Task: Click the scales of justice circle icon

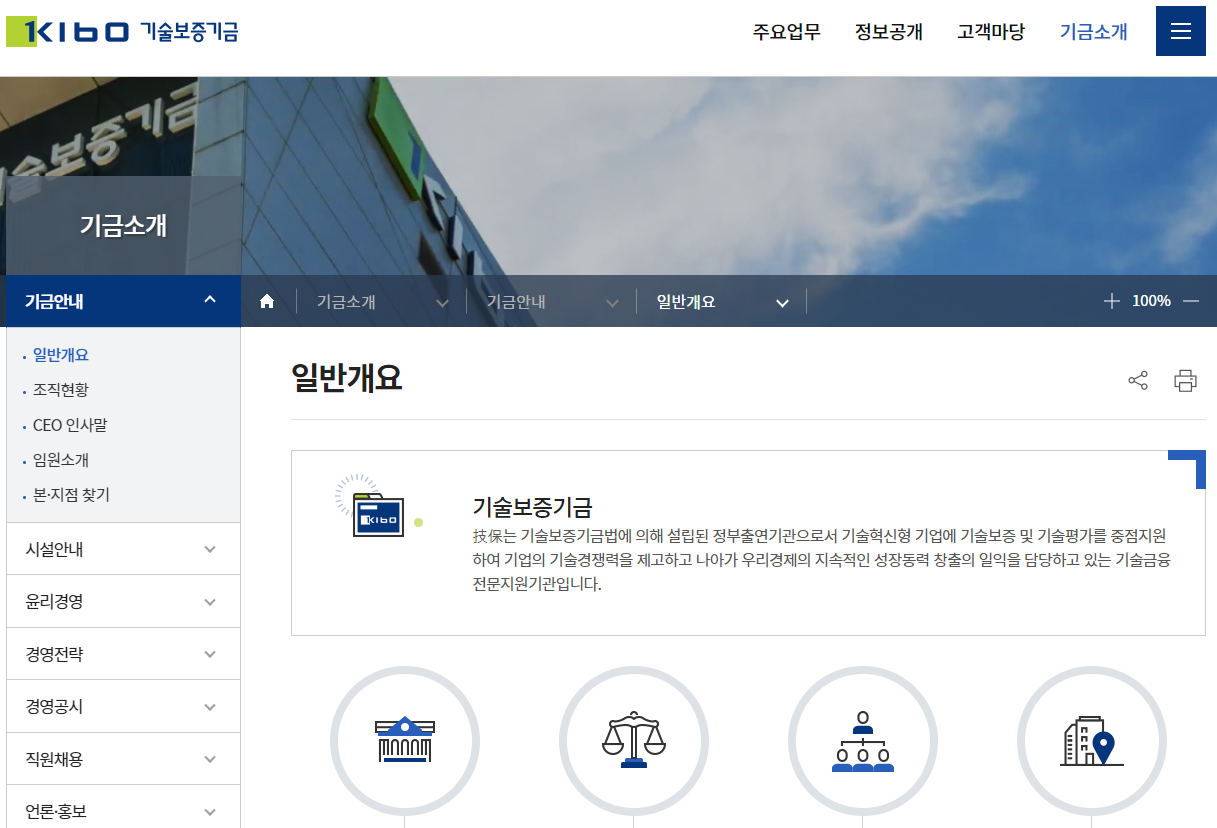Action: tap(634, 740)
